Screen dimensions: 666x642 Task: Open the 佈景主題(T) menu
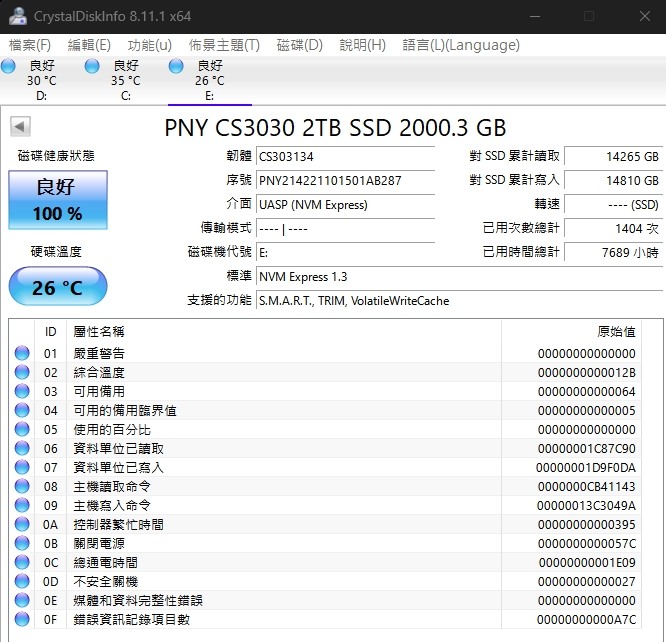(x=224, y=45)
